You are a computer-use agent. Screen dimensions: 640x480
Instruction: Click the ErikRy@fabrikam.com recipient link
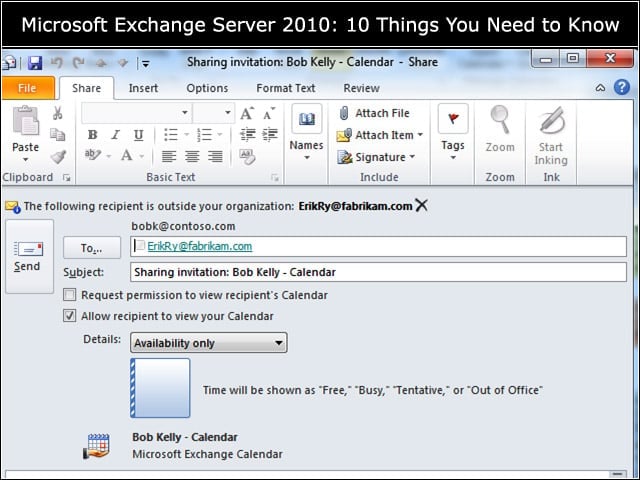(x=200, y=246)
